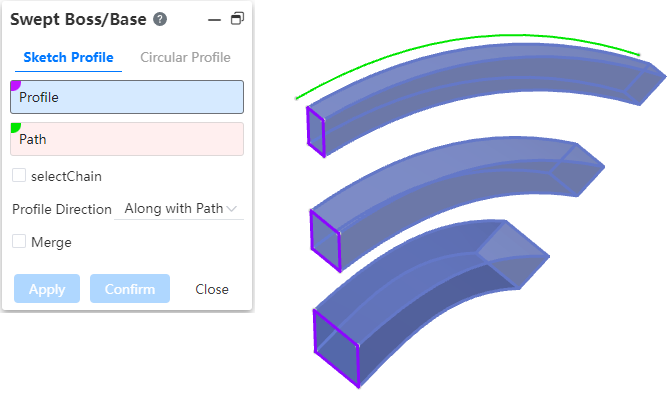
Task: Enable the selectChain checkbox
Action: (x=19, y=175)
